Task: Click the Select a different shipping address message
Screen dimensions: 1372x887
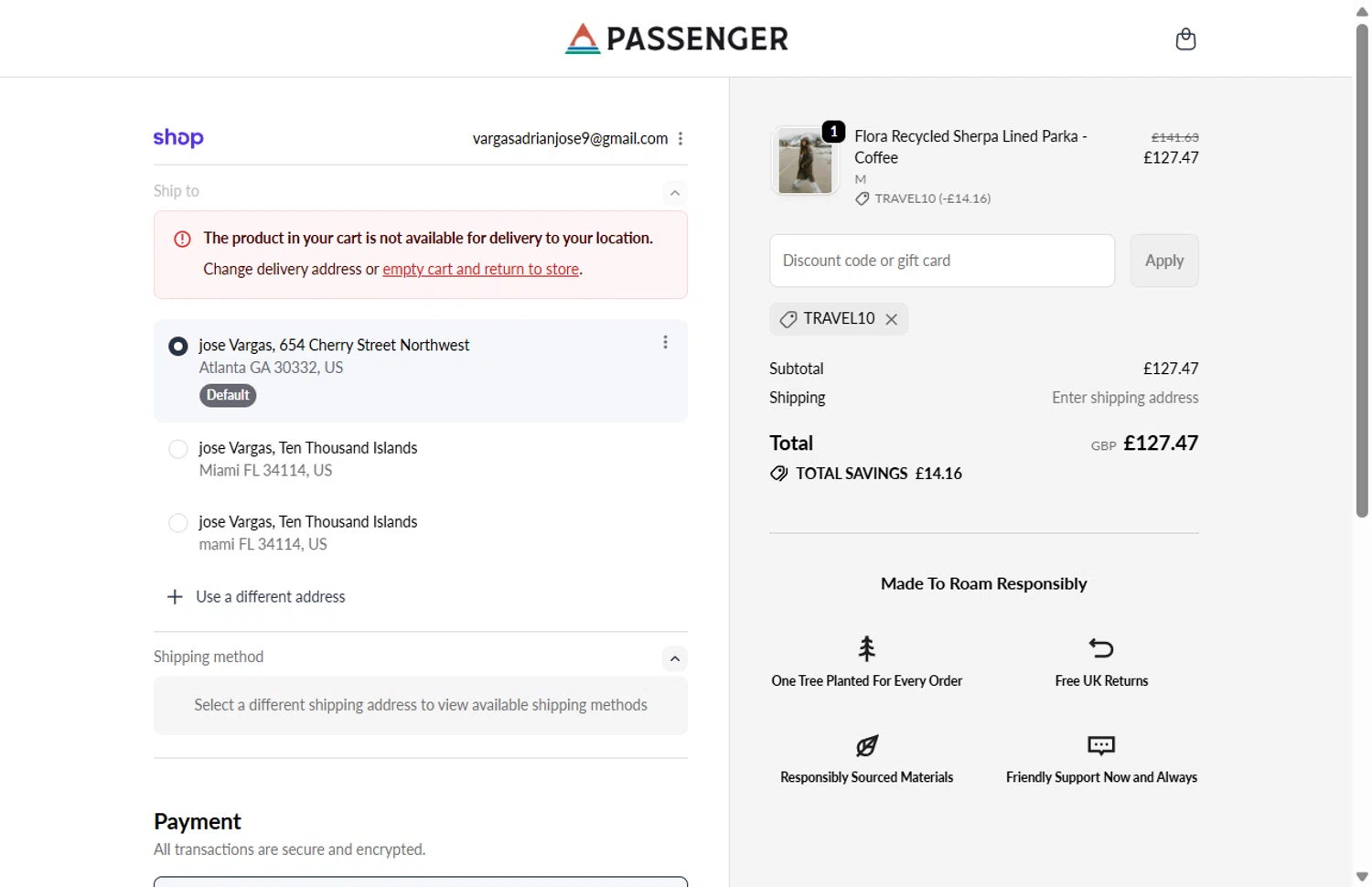Action: pyautogui.click(x=421, y=705)
